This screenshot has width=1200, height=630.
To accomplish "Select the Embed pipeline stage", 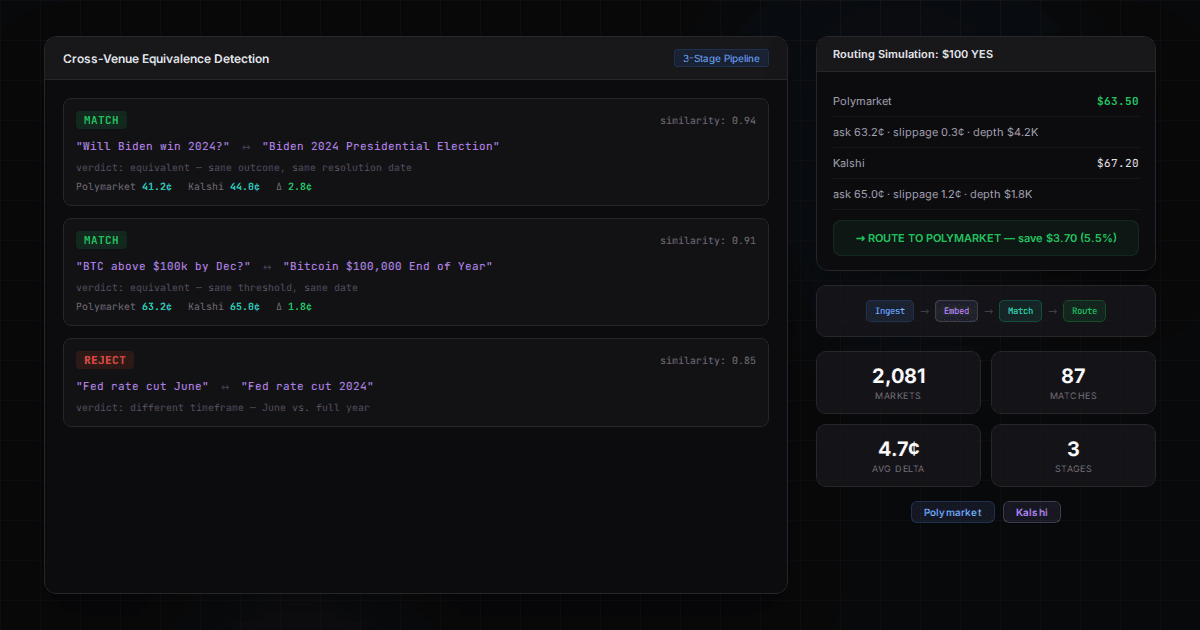I will click(956, 311).
